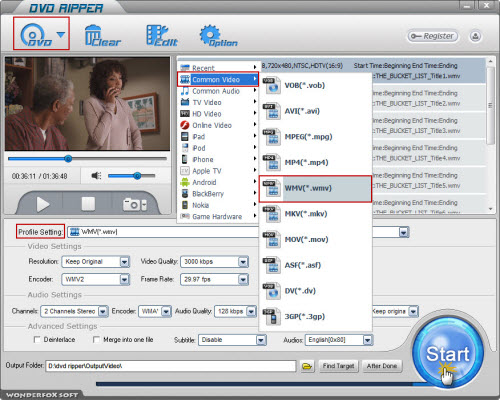This screenshot has height=400, width=500.
Task: Select the WMV(*.wmv) format icon
Action: [272, 188]
